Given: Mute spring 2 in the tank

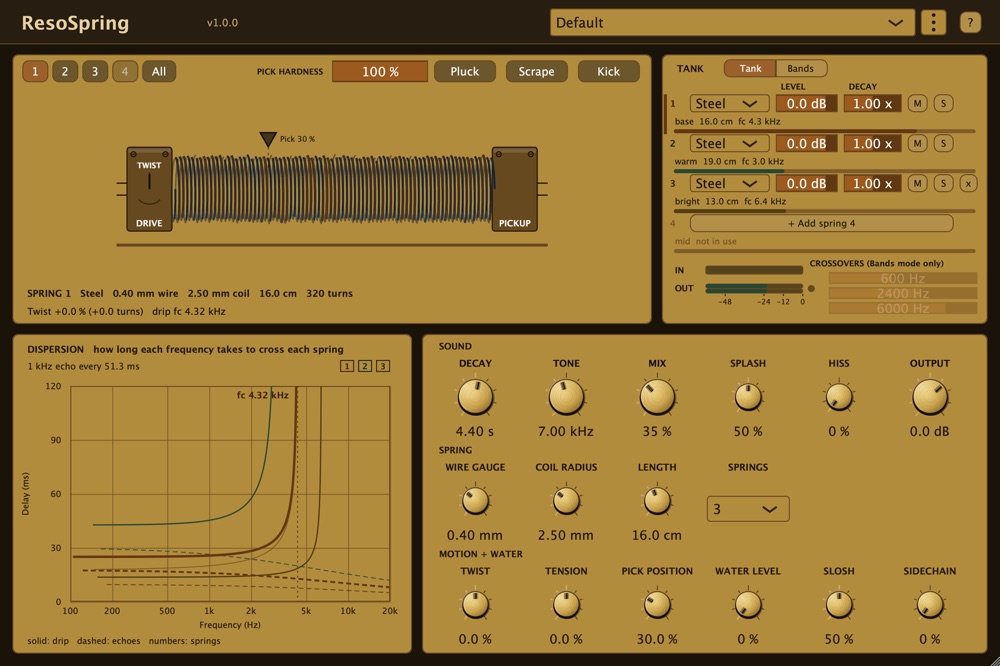Looking at the screenshot, I should (x=917, y=144).
